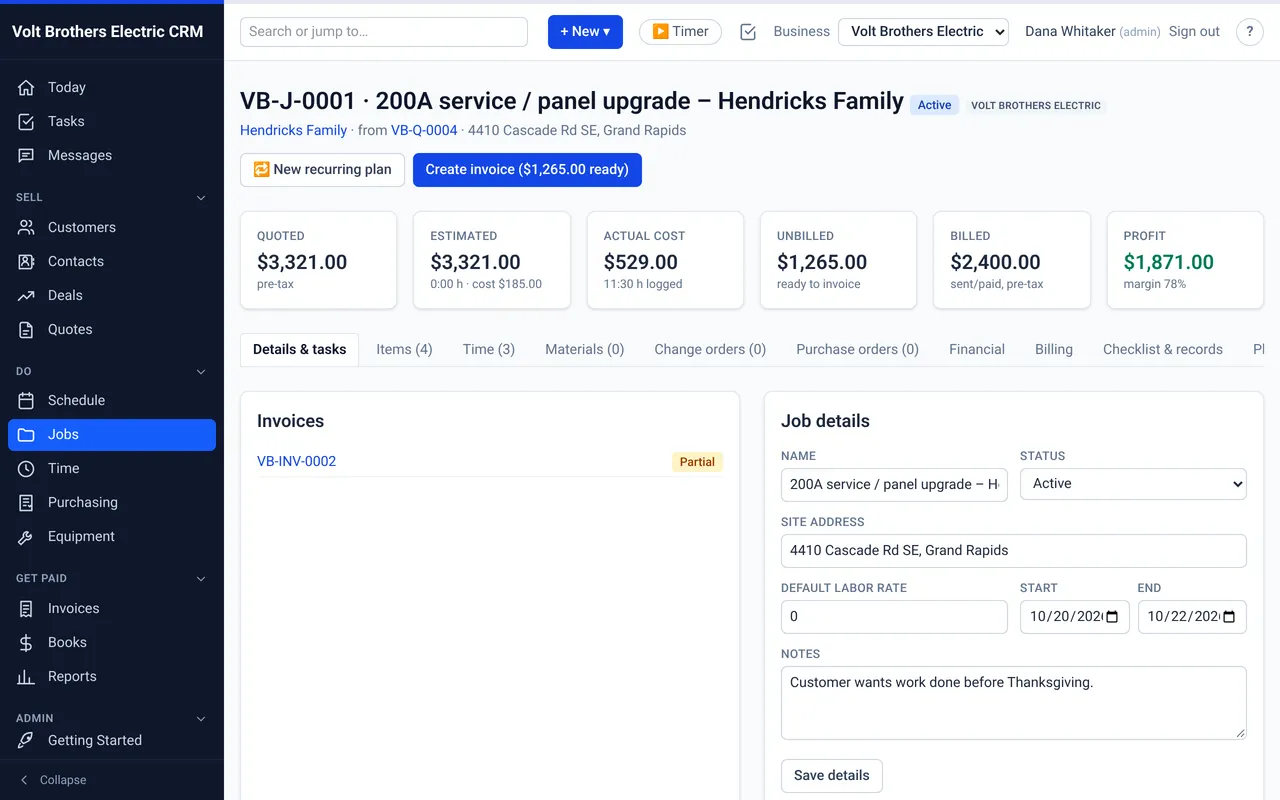Switch to the Items (4) tab
The width and height of the screenshot is (1280, 800).
pos(404,349)
